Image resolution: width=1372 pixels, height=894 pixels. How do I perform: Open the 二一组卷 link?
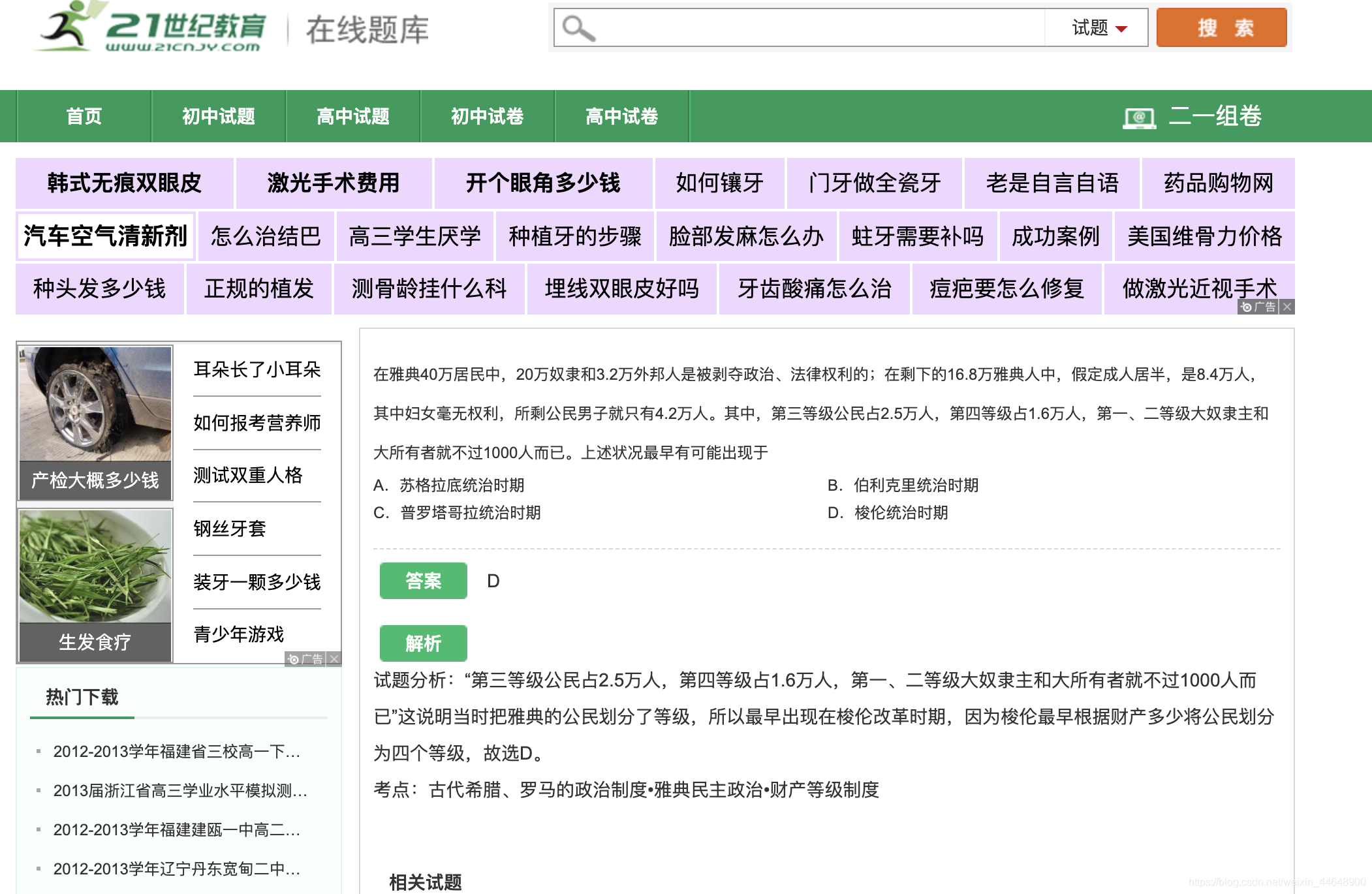tap(1215, 116)
